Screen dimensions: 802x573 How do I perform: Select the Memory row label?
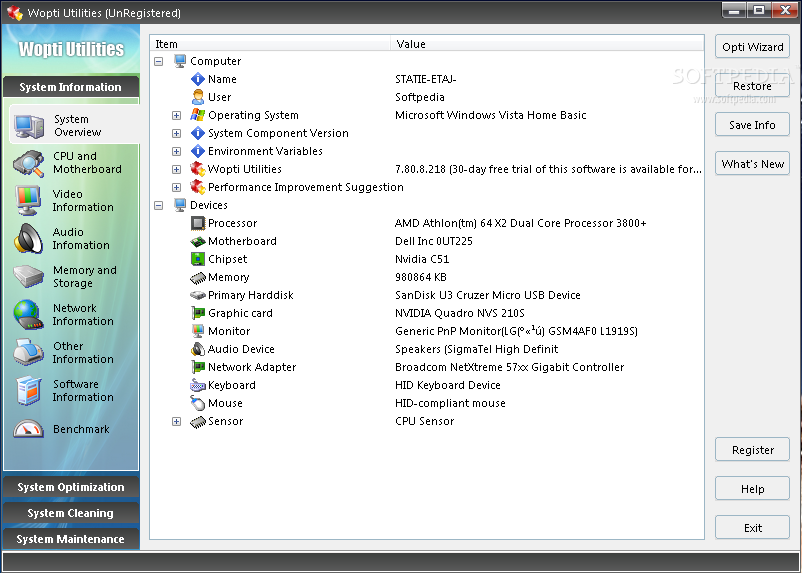pyautogui.click(x=228, y=277)
